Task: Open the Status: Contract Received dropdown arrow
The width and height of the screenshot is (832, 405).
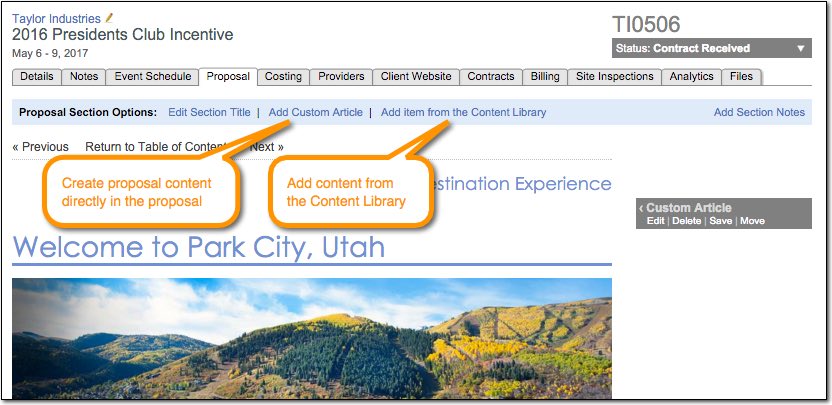Action: click(x=801, y=48)
